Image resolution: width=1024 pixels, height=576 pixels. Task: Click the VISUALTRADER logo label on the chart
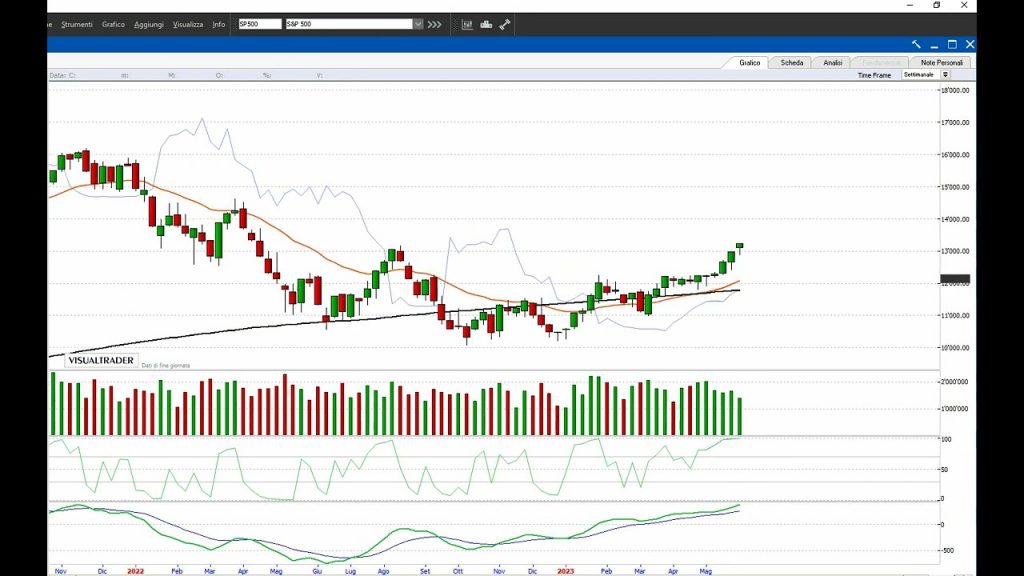(x=103, y=360)
